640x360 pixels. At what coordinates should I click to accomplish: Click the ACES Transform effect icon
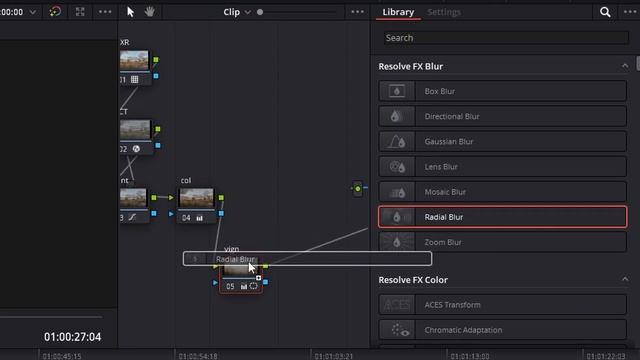coord(396,305)
